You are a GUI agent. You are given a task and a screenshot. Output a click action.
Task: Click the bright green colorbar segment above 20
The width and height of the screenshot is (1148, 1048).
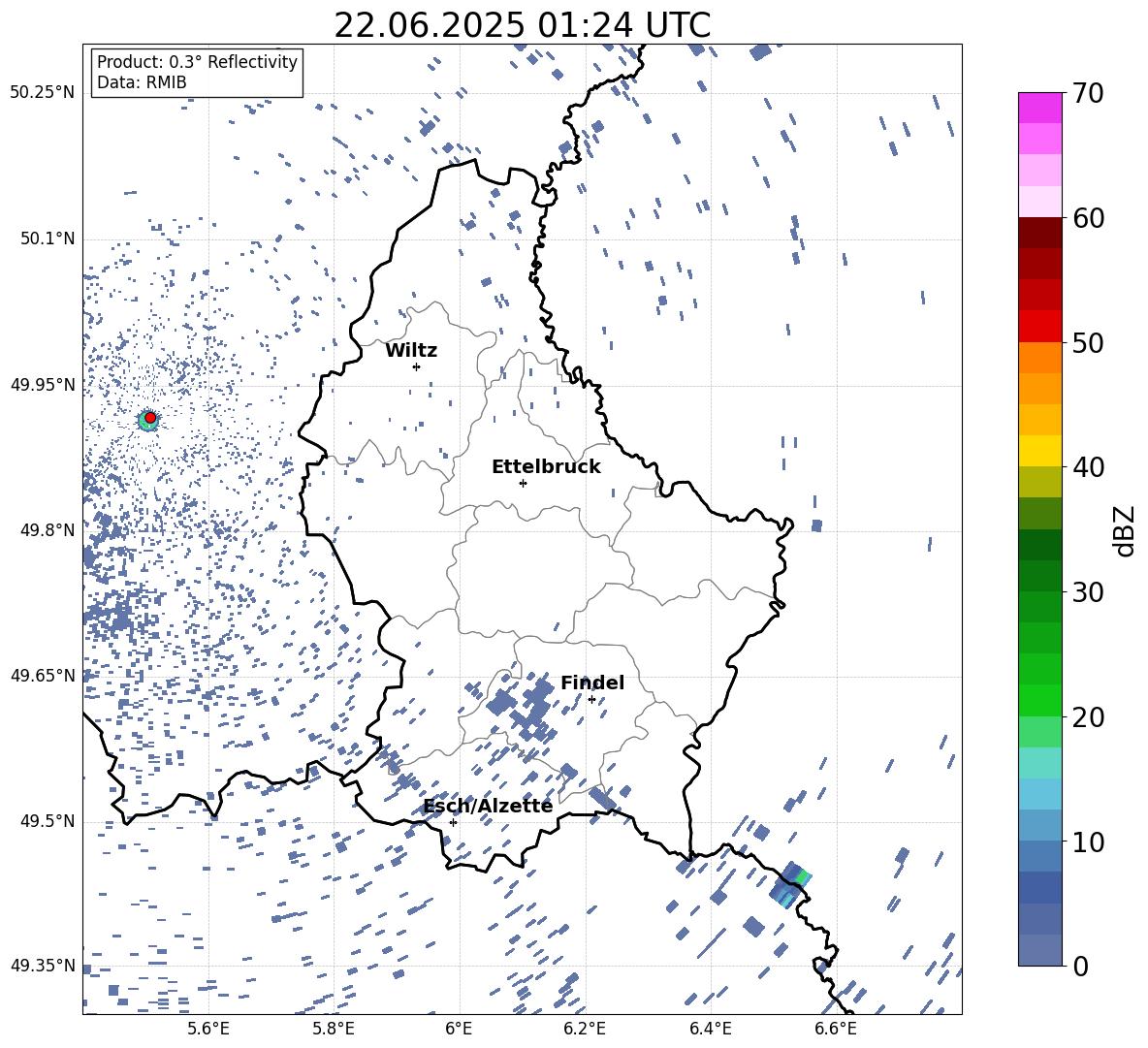pyautogui.click(x=1040, y=700)
